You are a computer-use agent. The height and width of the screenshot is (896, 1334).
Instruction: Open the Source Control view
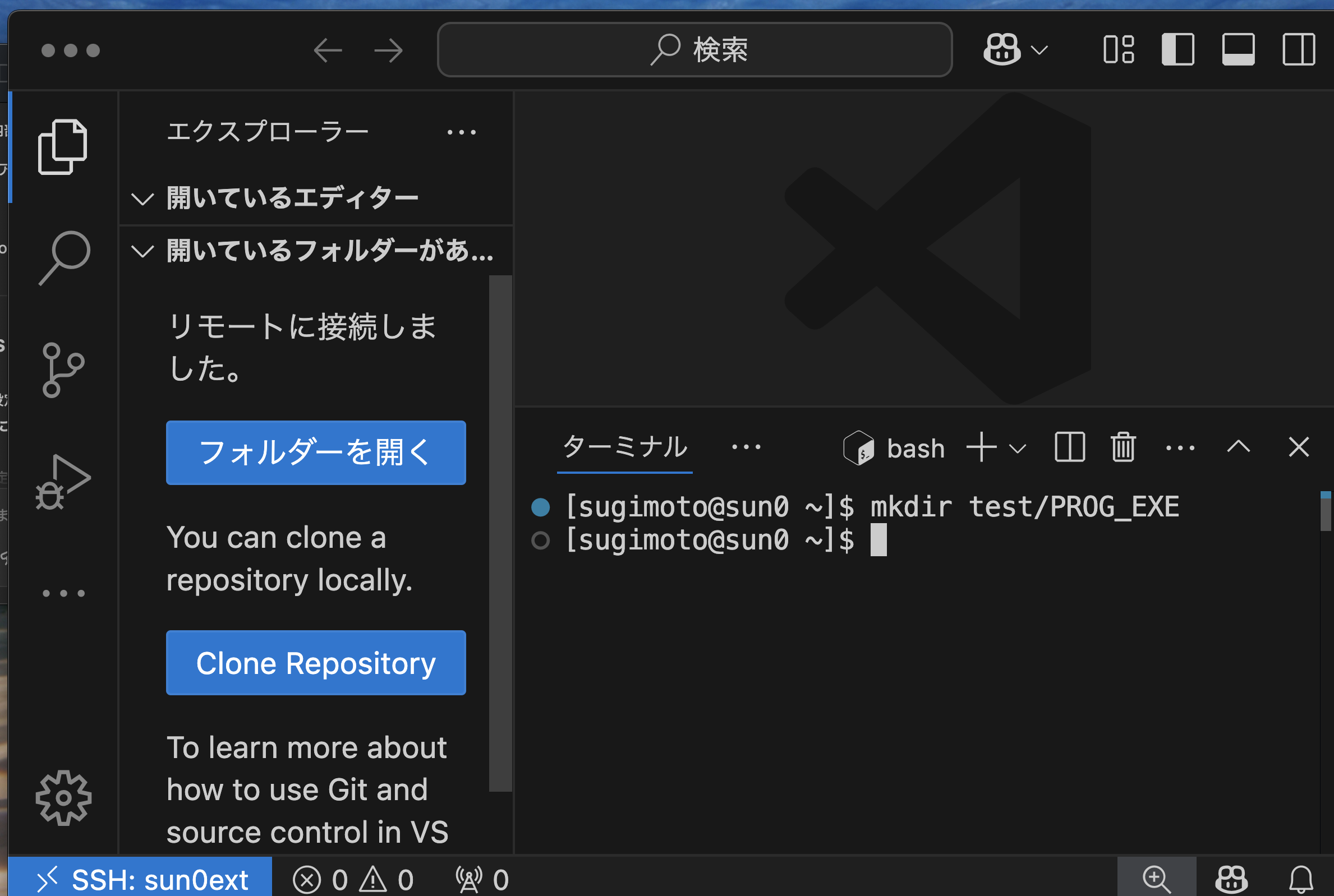tap(63, 370)
